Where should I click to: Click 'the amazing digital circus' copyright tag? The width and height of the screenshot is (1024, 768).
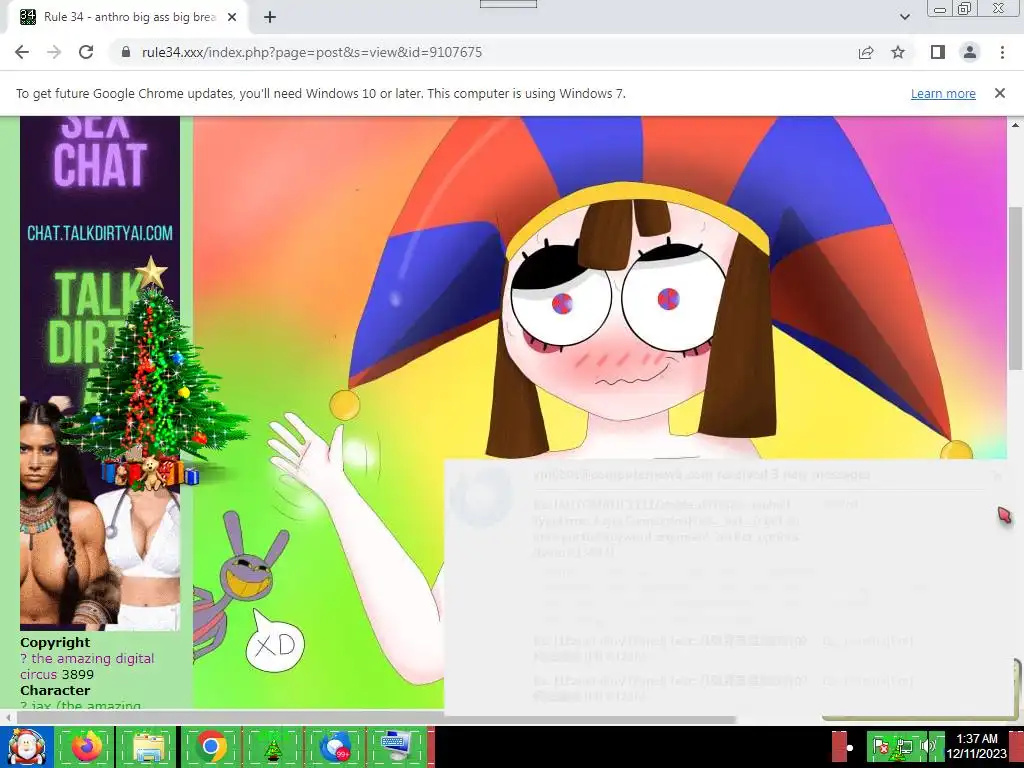point(87,666)
